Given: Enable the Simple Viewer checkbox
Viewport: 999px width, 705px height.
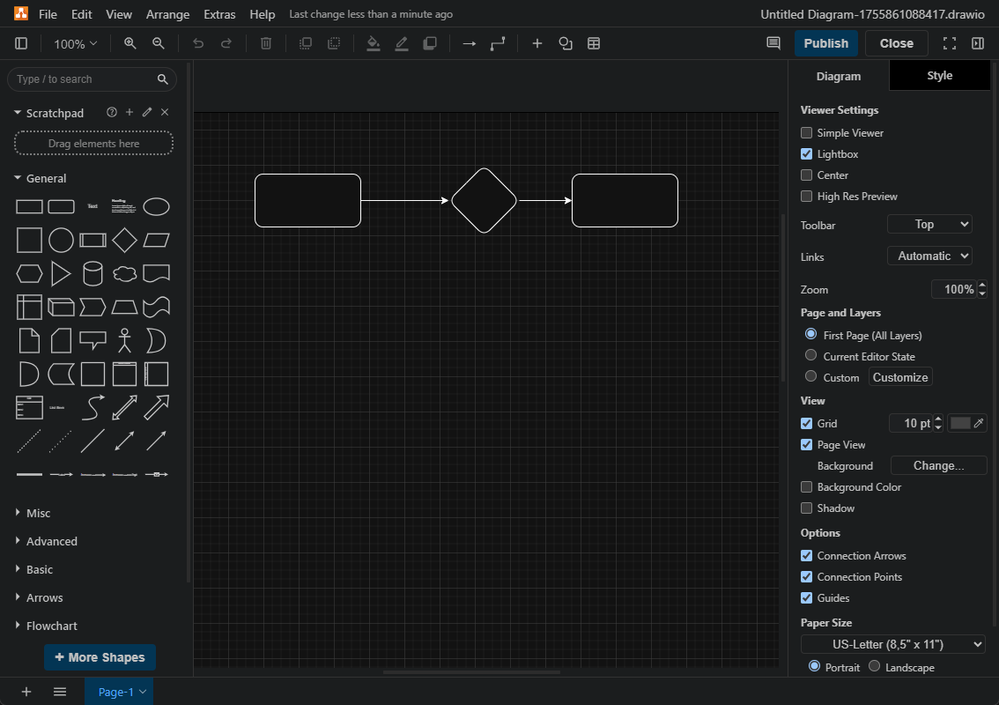Looking at the screenshot, I should [807, 133].
